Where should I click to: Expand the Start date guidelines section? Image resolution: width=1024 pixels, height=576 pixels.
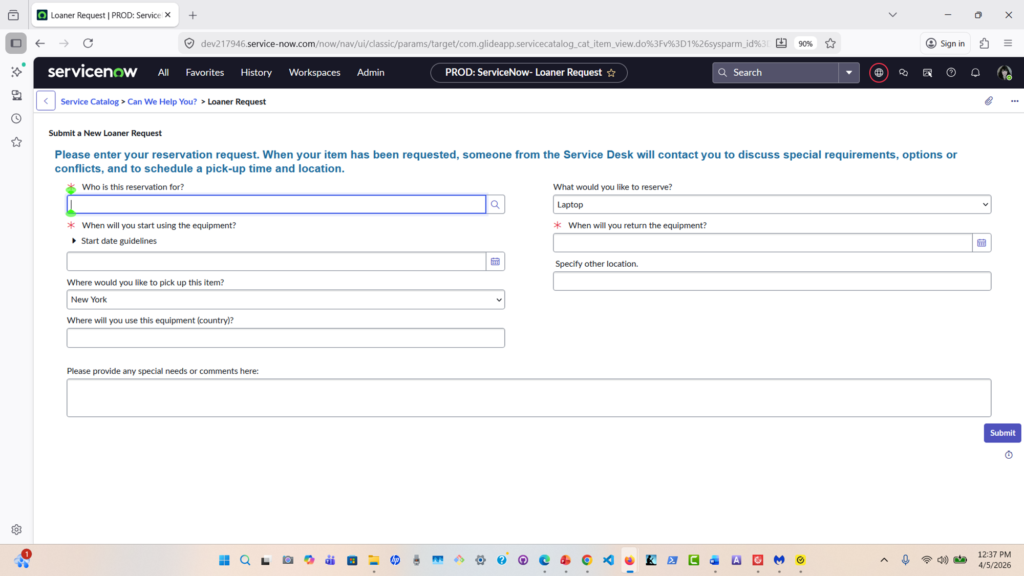pos(75,241)
